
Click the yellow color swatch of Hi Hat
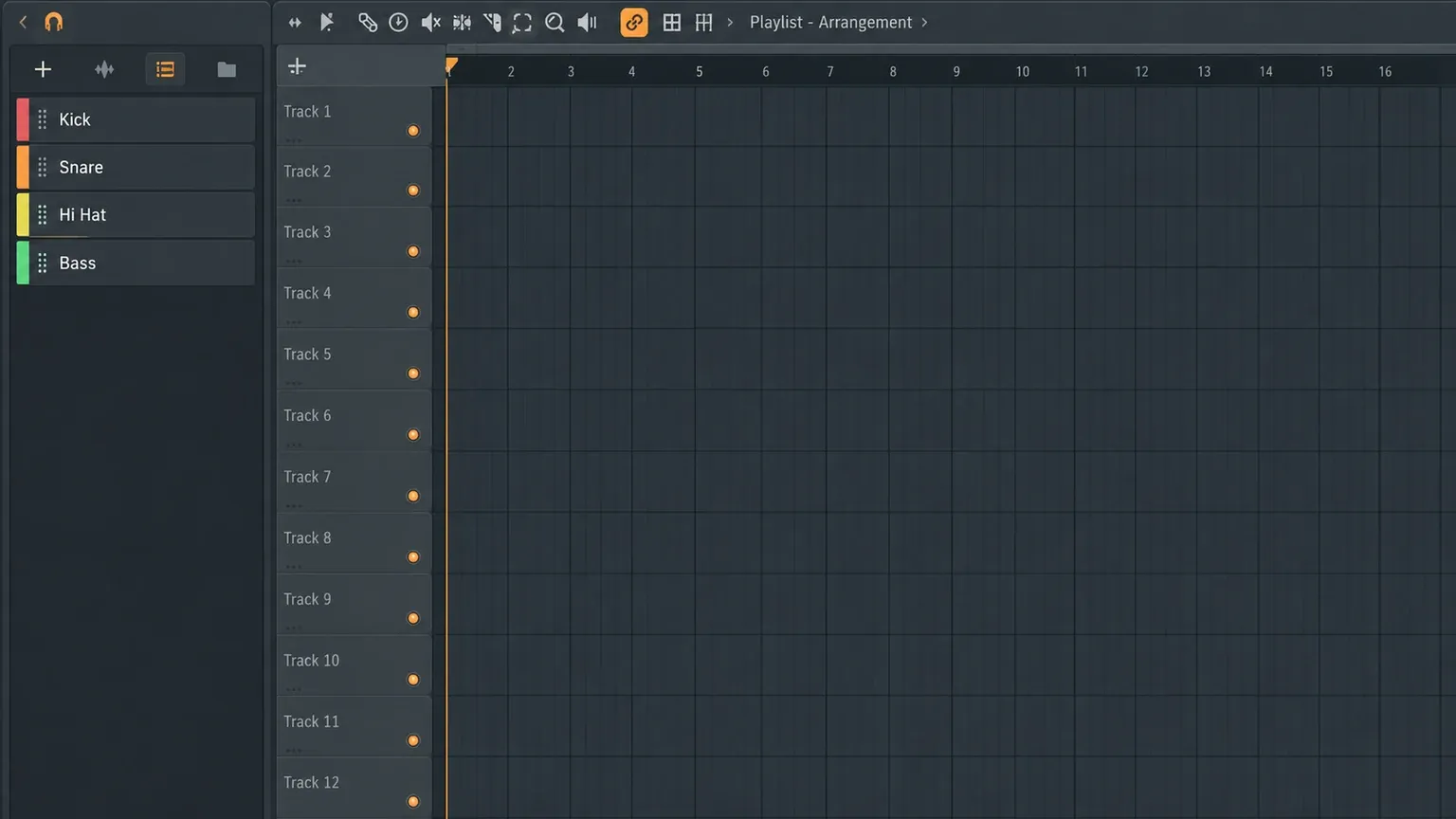click(23, 215)
